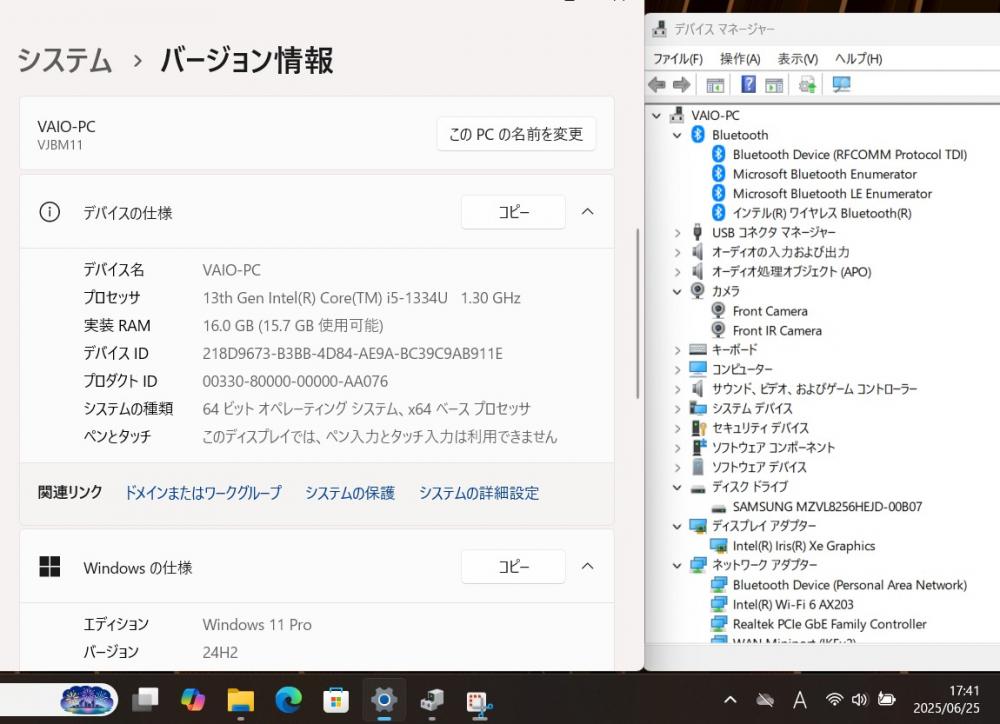
Task: Select Intel(R) Iris(R) Xe Graphics adapter
Action: pos(804,546)
